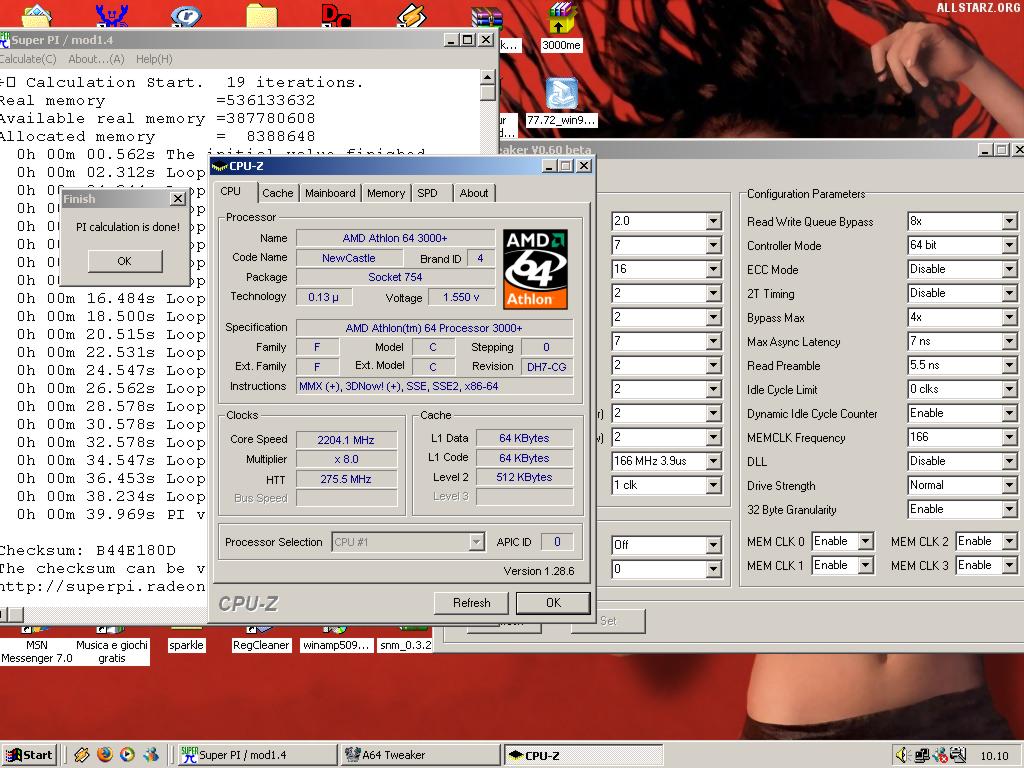Switch to the Memory tab in CPU-Z
The width and height of the screenshot is (1024, 768).
coord(385,193)
